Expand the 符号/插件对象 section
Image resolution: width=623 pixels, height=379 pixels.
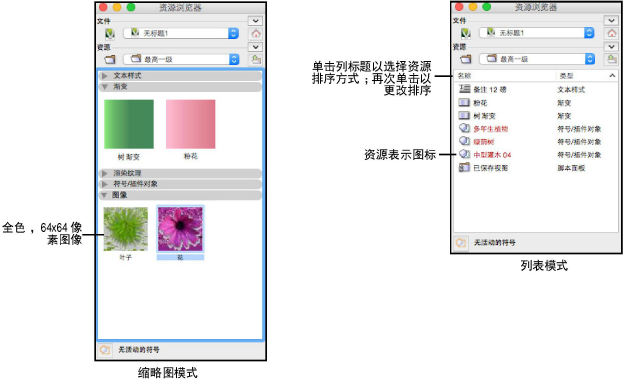tap(104, 184)
